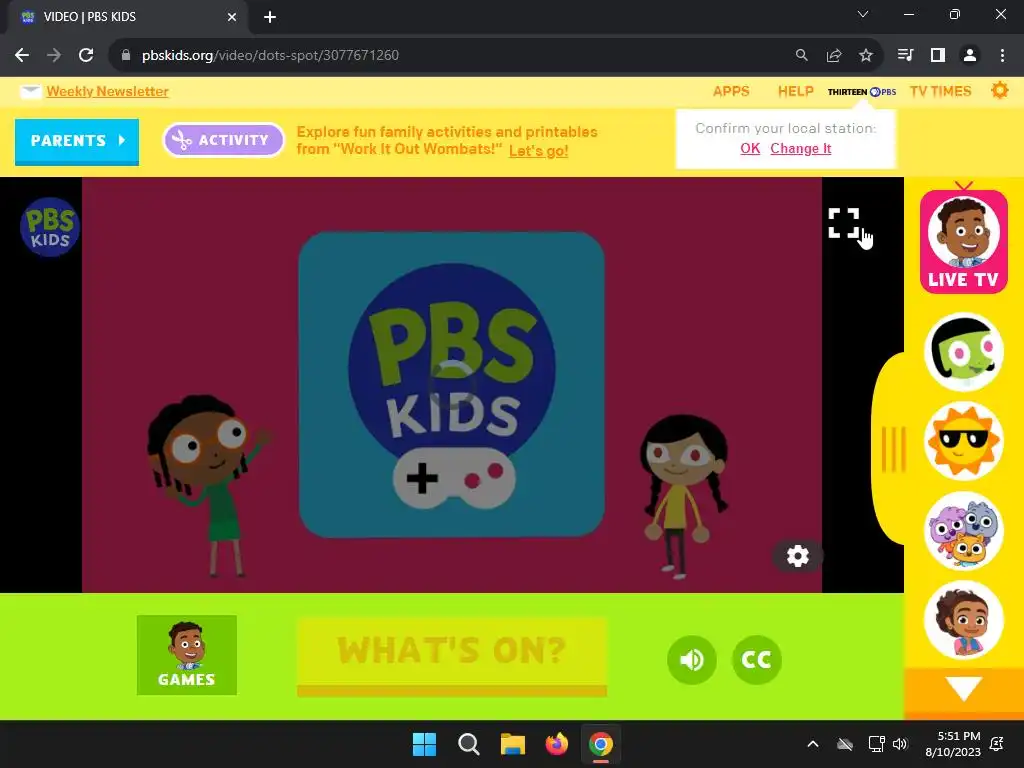Toggle Chrome side panel

pyautogui.click(x=938, y=55)
